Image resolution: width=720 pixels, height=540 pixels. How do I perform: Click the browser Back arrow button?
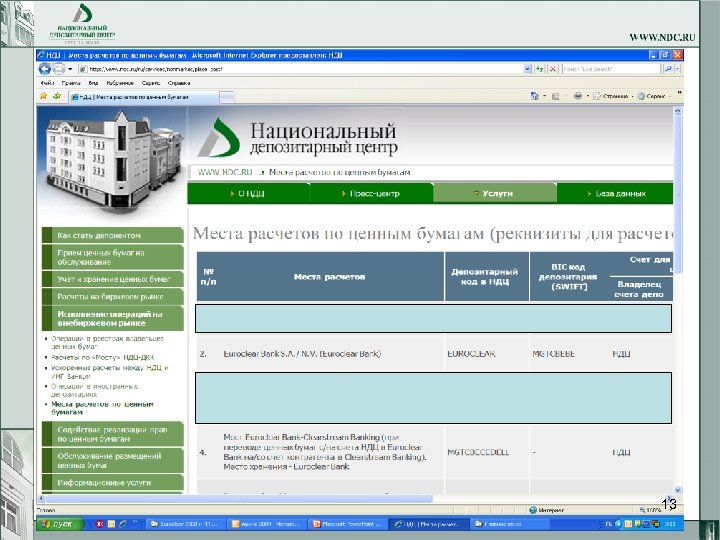[x=45, y=69]
